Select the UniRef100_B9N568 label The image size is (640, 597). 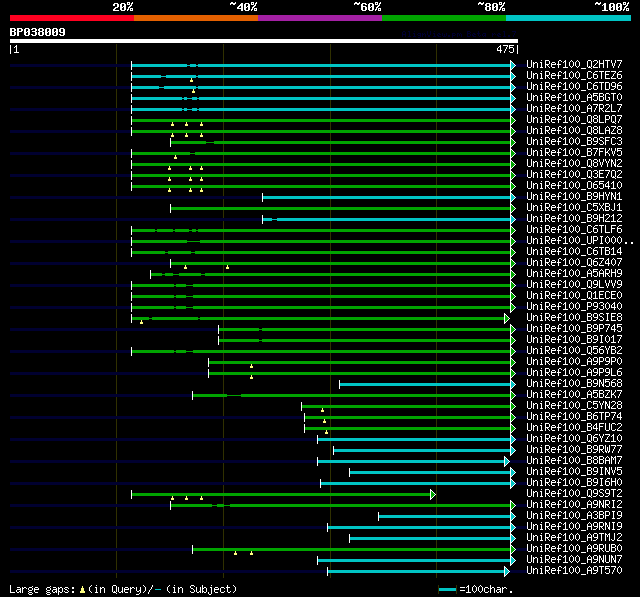click(574, 384)
